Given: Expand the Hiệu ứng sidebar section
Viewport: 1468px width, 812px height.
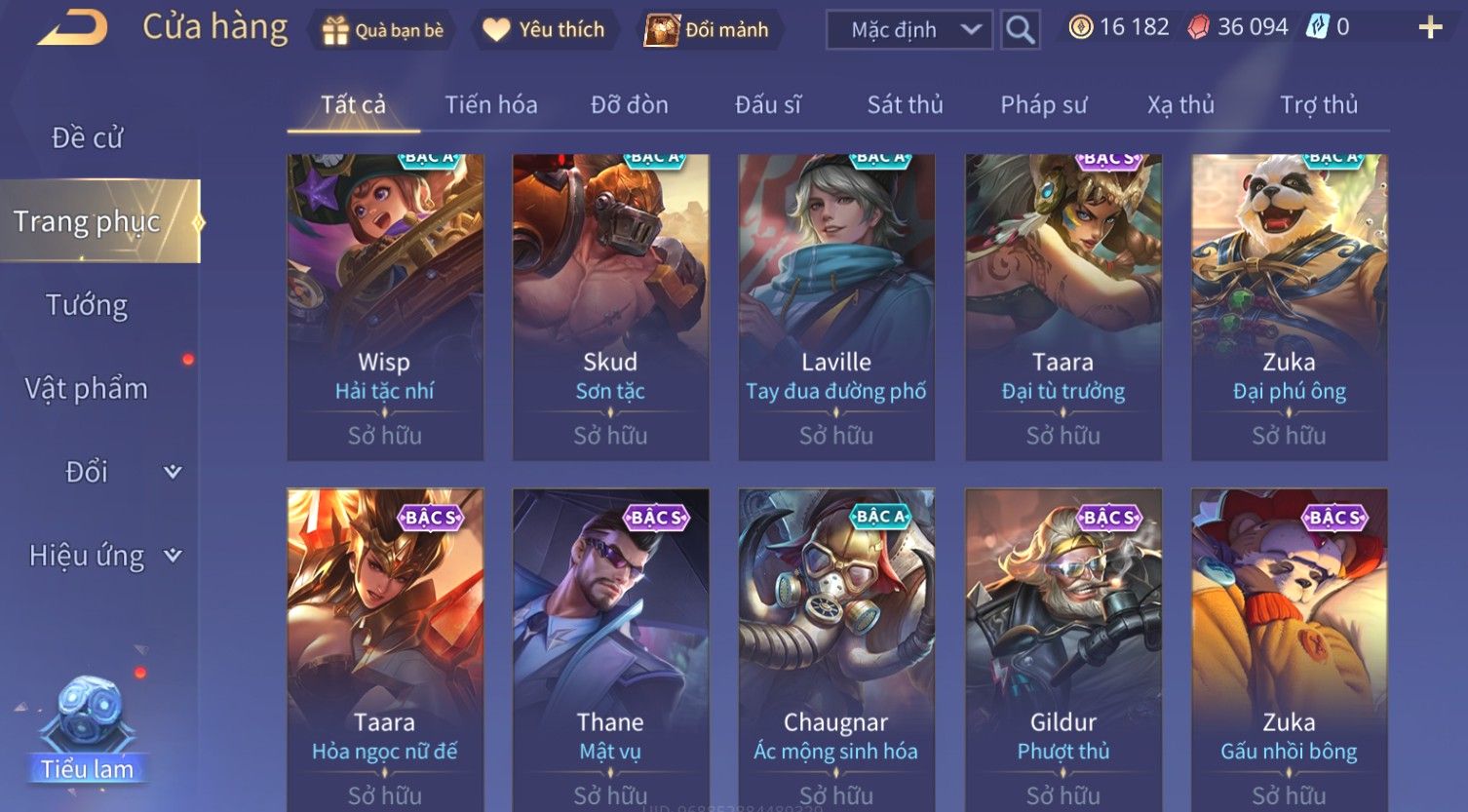Looking at the screenshot, I should coord(173,556).
